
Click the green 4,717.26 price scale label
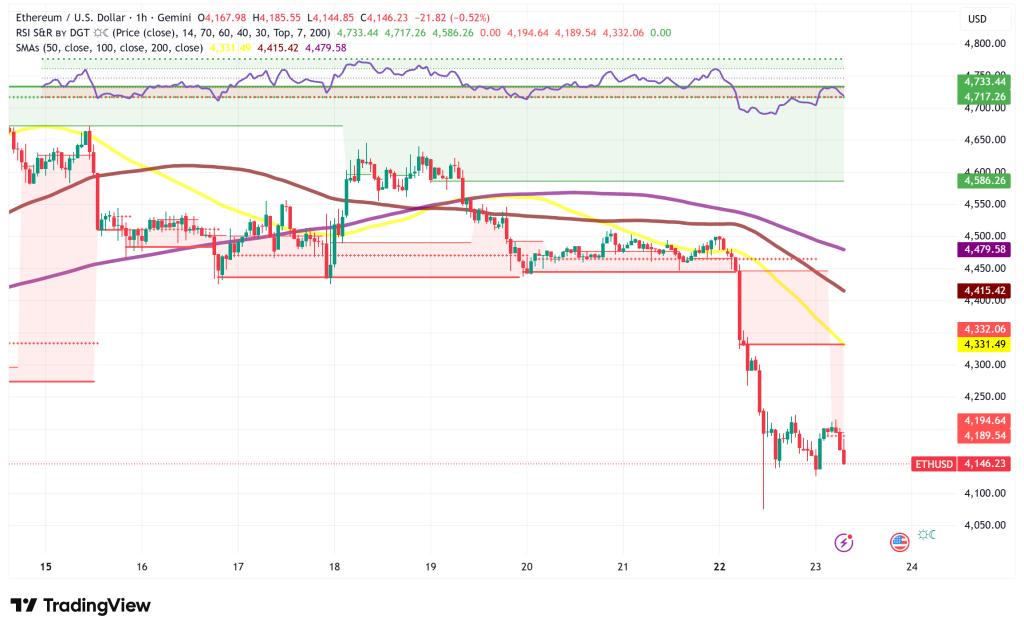pos(984,97)
